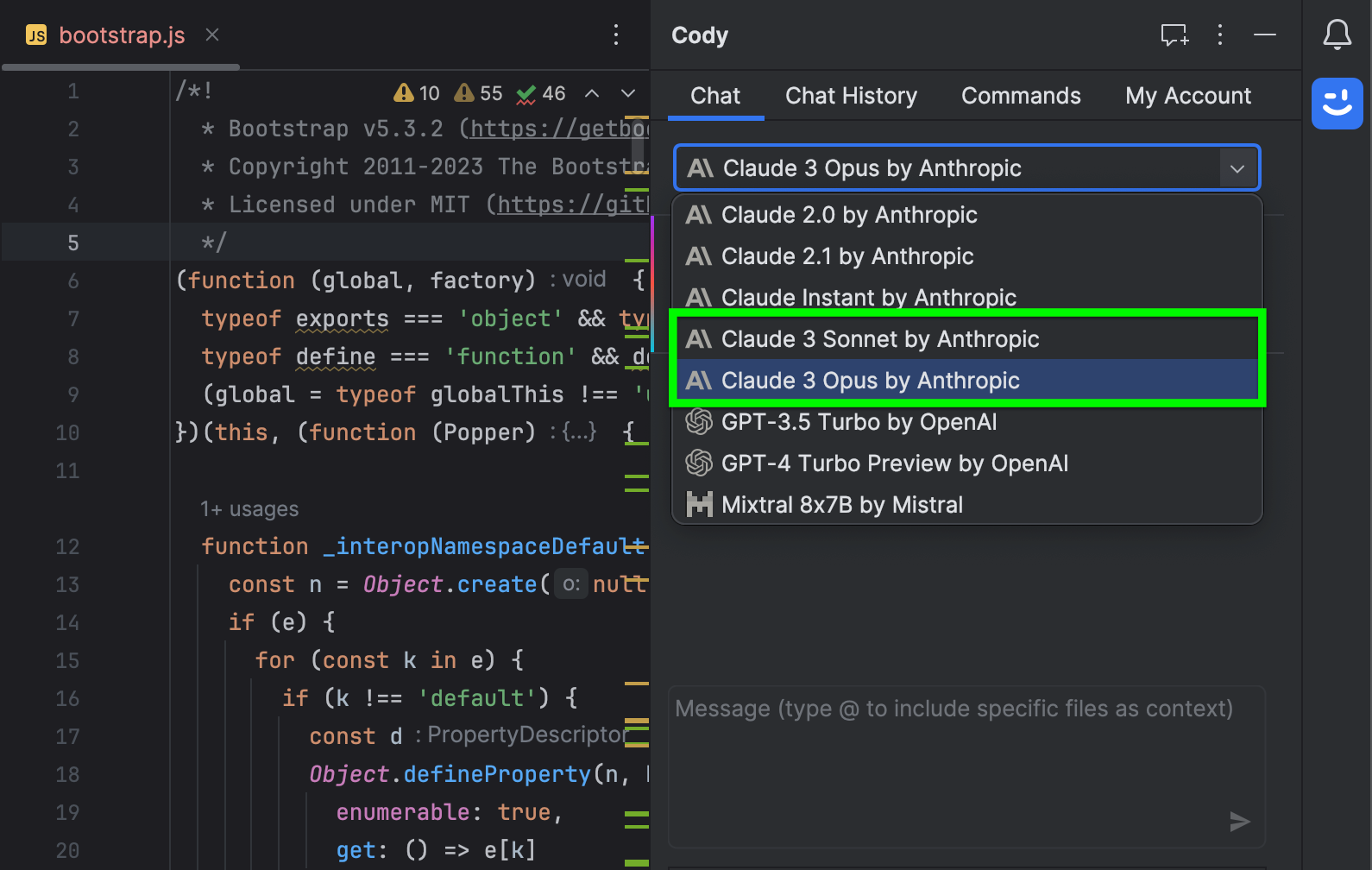Click '_interopNamespaceDefault' function name
The image size is (1372, 870).
pos(483,546)
